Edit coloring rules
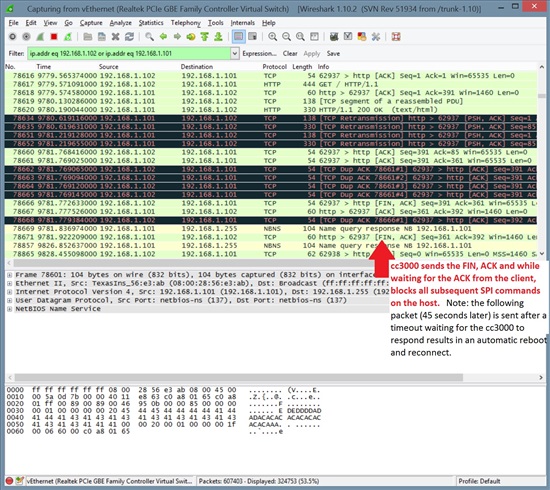The width and height of the screenshot is (550, 490). coord(362,36)
